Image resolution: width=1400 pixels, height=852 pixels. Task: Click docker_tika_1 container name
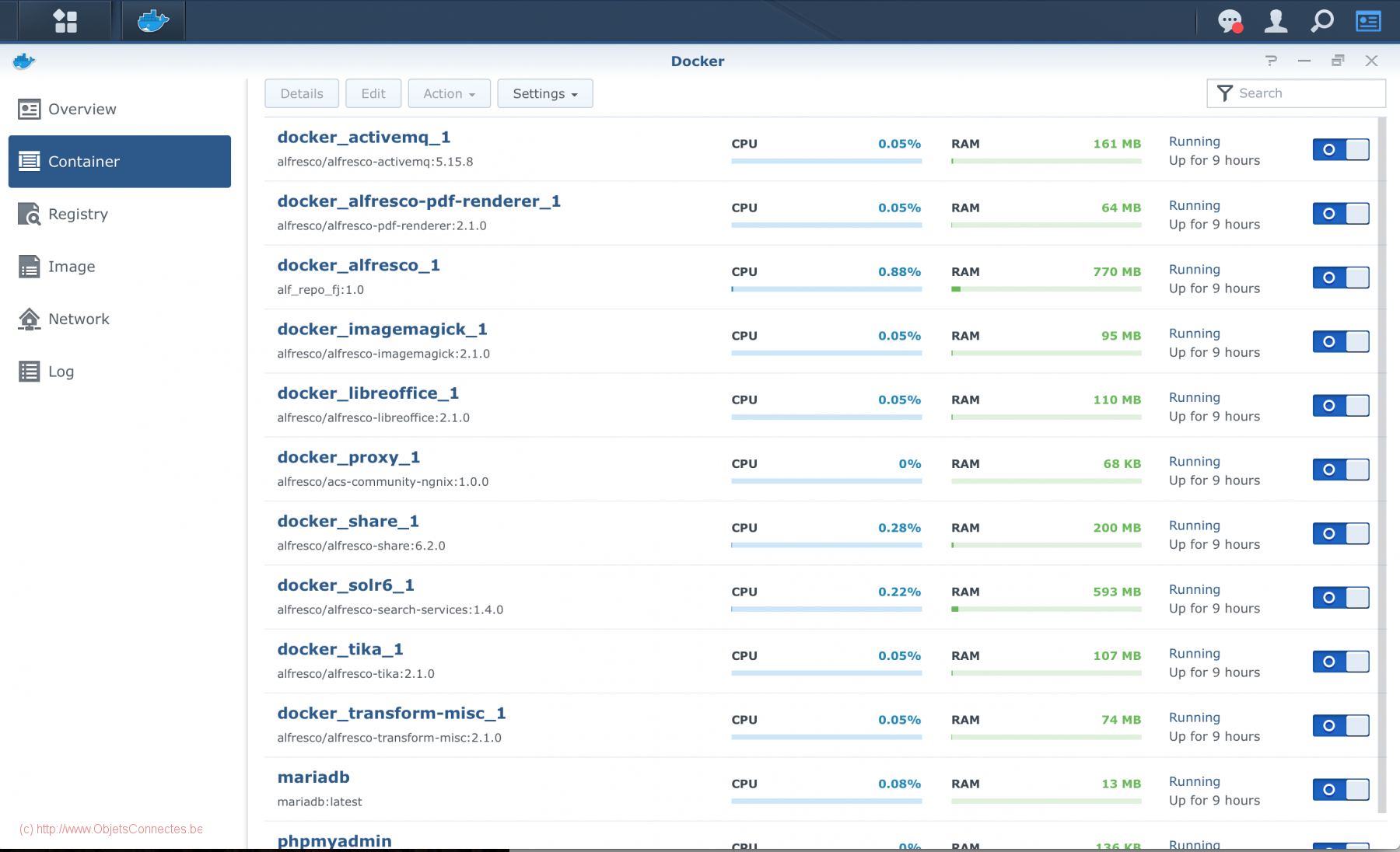[340, 650]
